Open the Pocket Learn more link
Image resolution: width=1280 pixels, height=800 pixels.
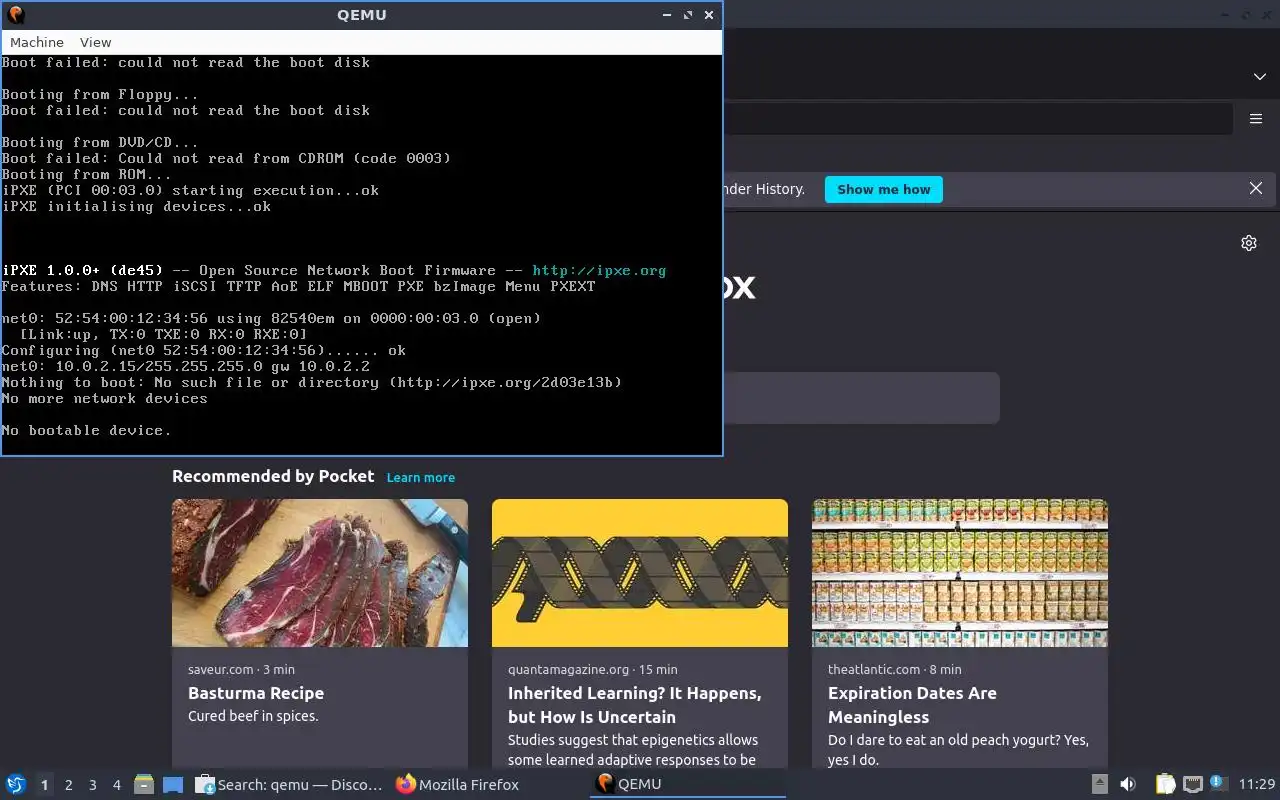point(421,477)
